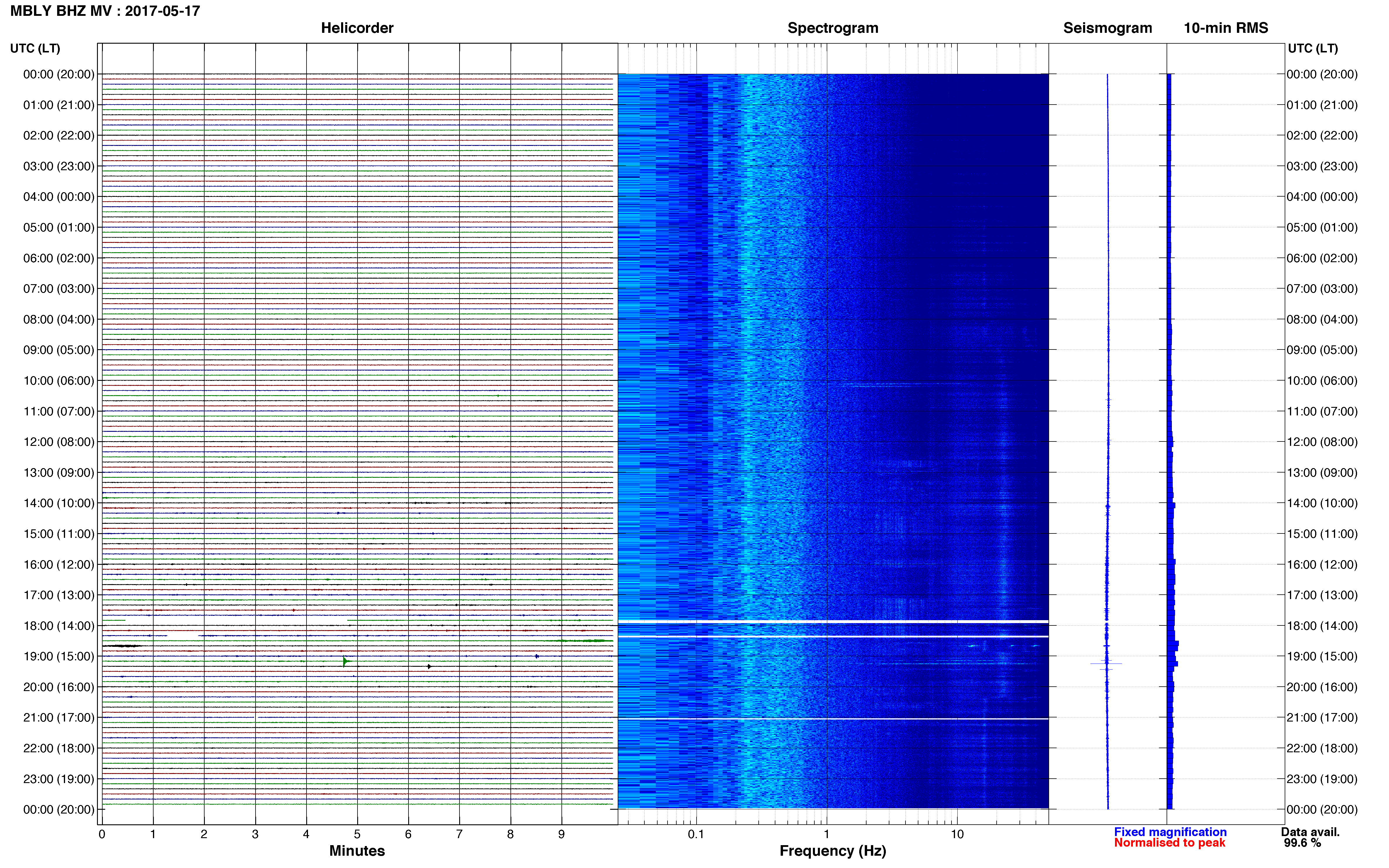This screenshot has height=868, width=1389.
Task: Click minute tick label '0' on Helicorder axis
Action: tap(102, 835)
